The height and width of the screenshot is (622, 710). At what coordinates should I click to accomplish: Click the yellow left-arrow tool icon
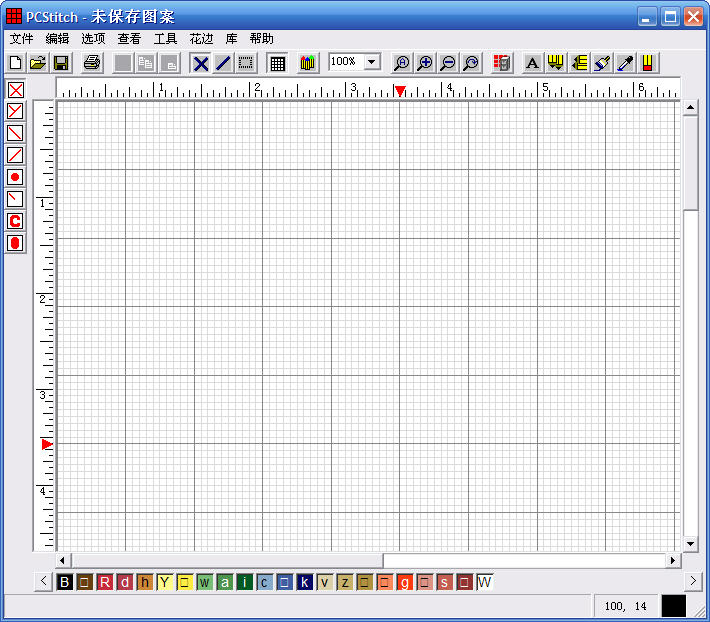(x=579, y=63)
